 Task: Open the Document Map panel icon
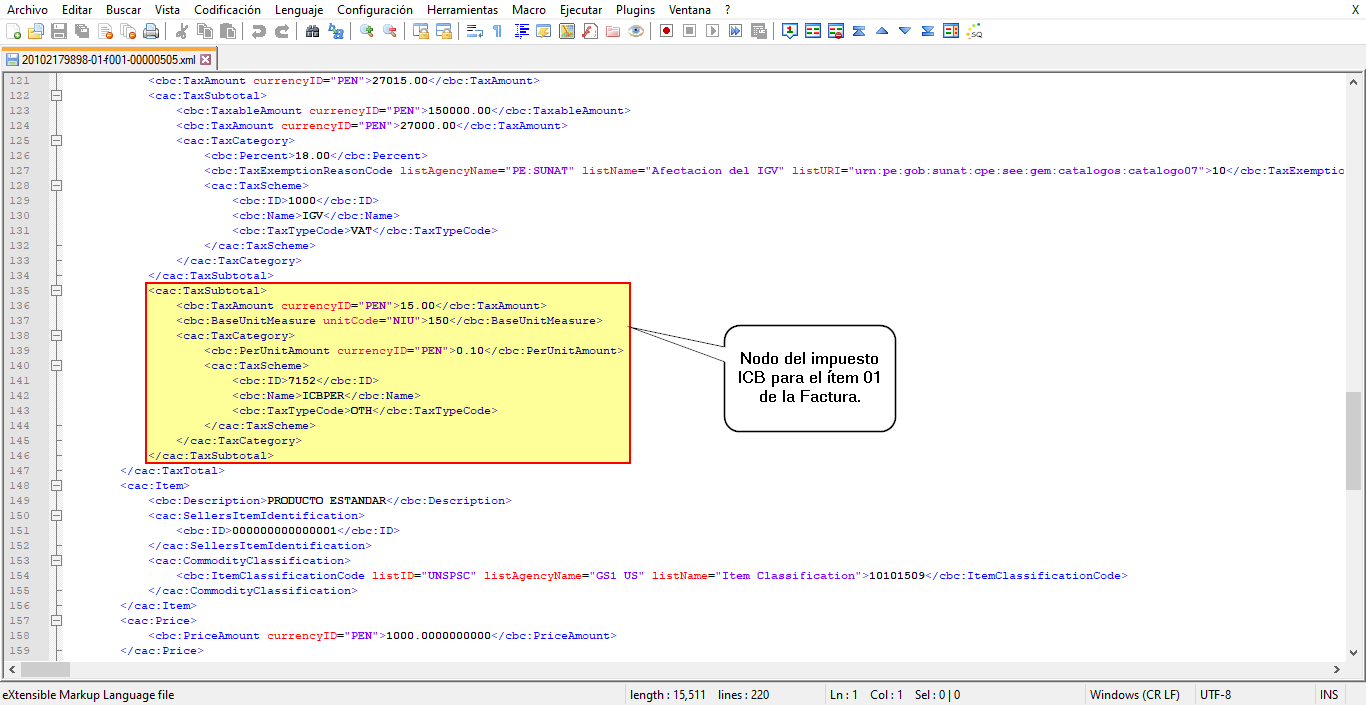click(x=567, y=31)
